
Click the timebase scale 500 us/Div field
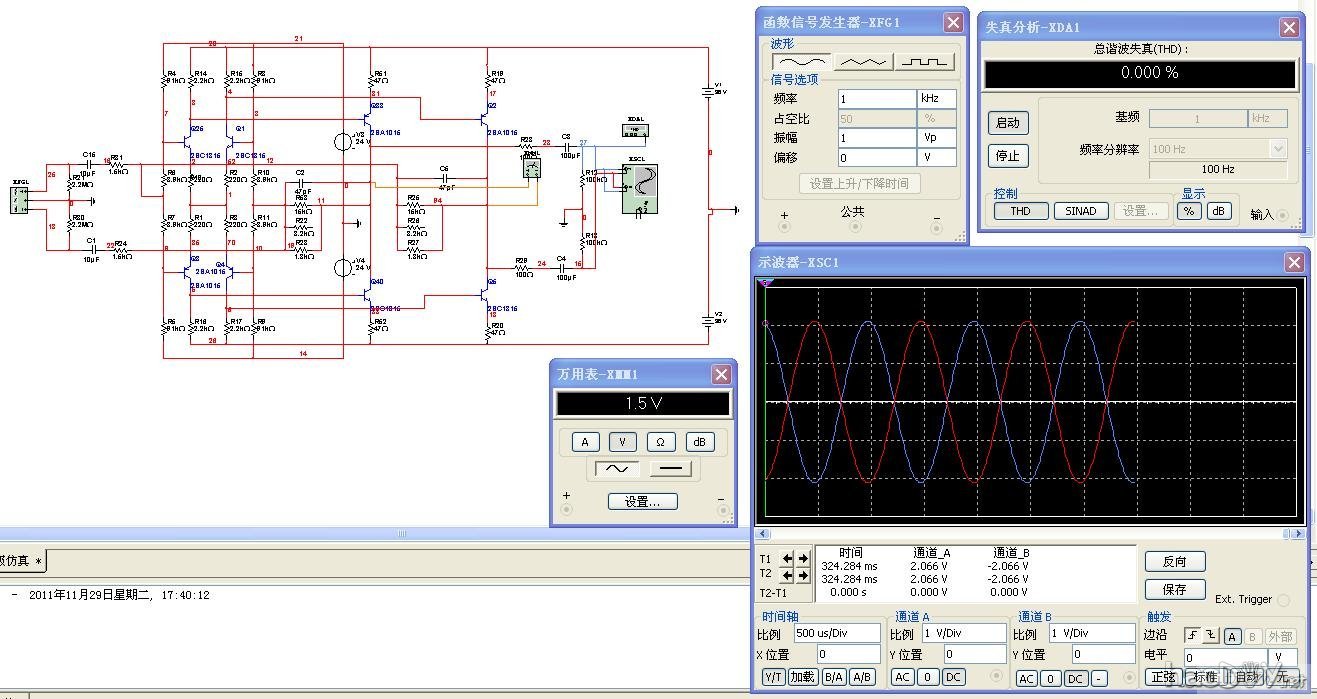click(836, 633)
